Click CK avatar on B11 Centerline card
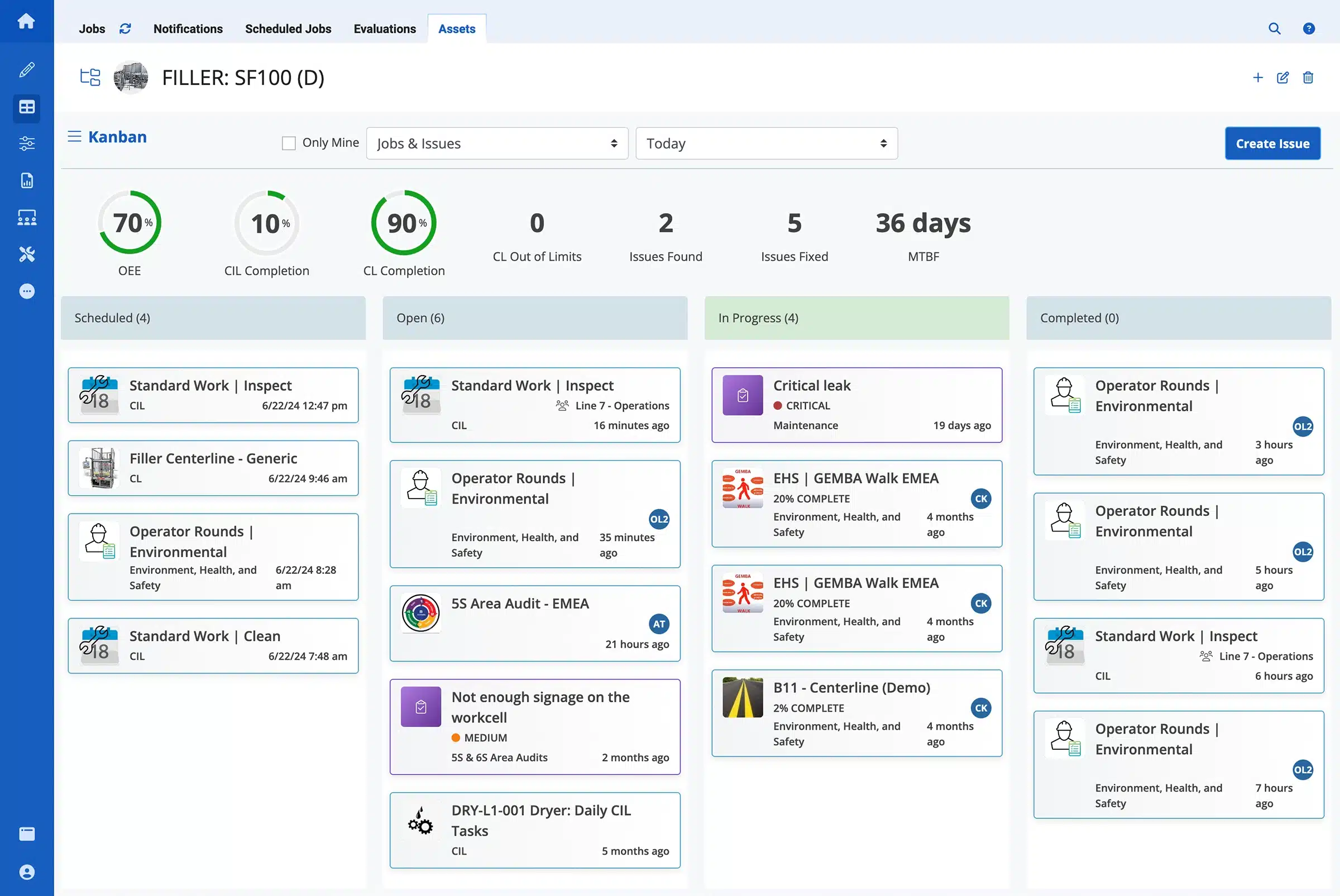 point(980,708)
